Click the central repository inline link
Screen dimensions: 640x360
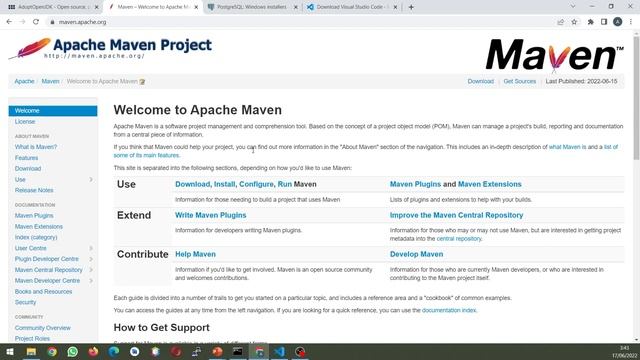pyautogui.click(x=459, y=238)
